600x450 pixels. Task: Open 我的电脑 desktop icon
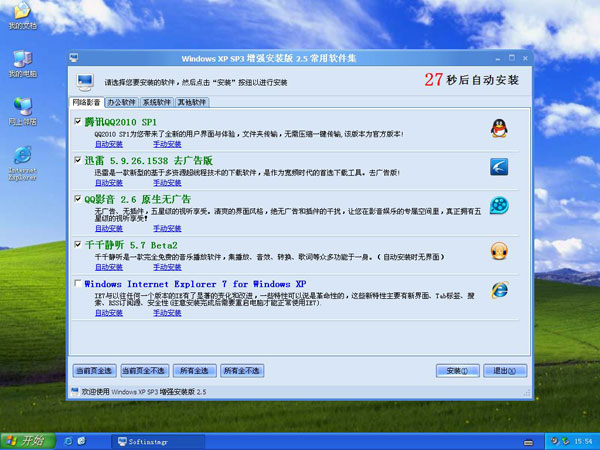tap(23, 64)
